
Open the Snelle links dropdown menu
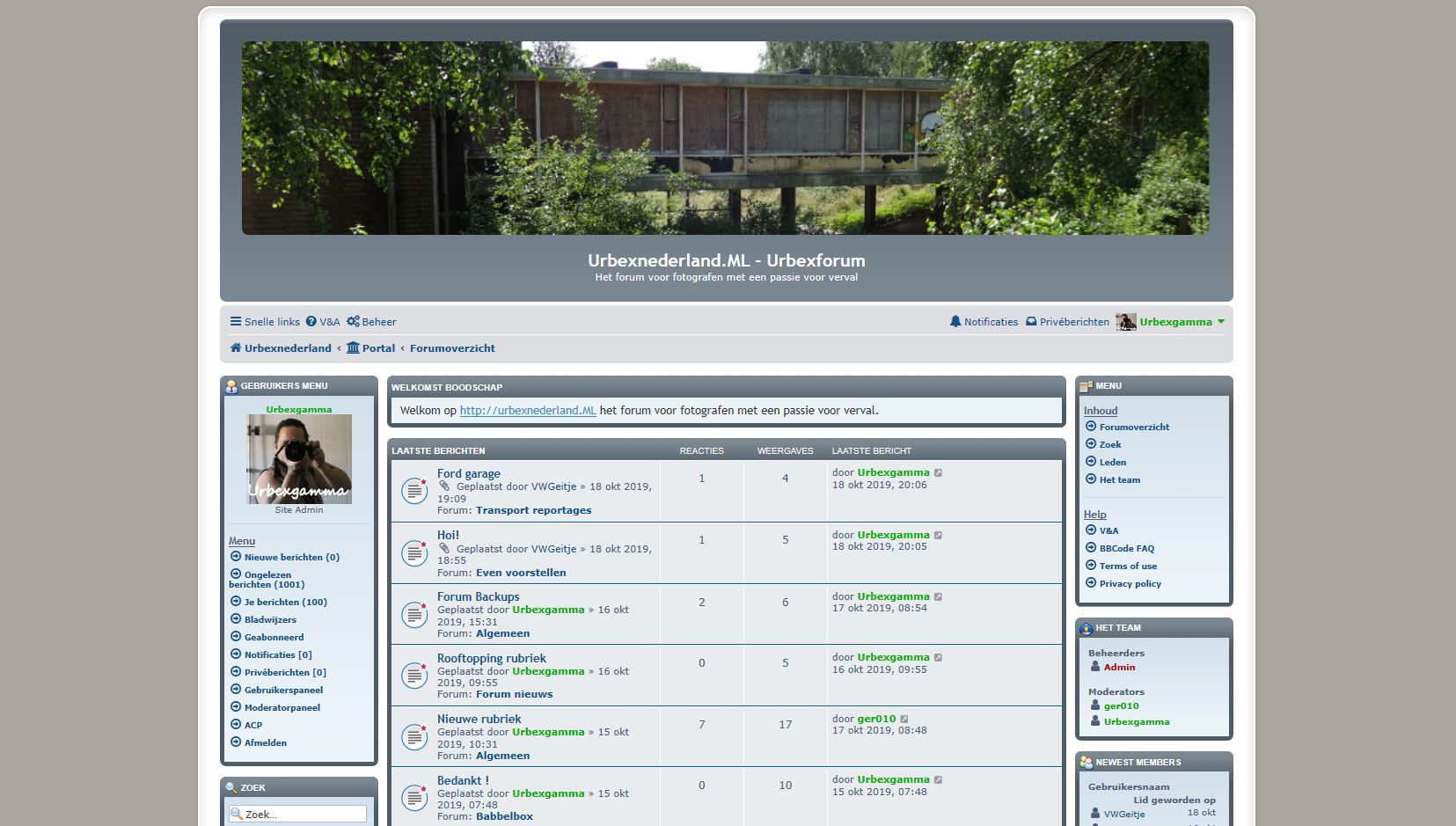click(265, 322)
